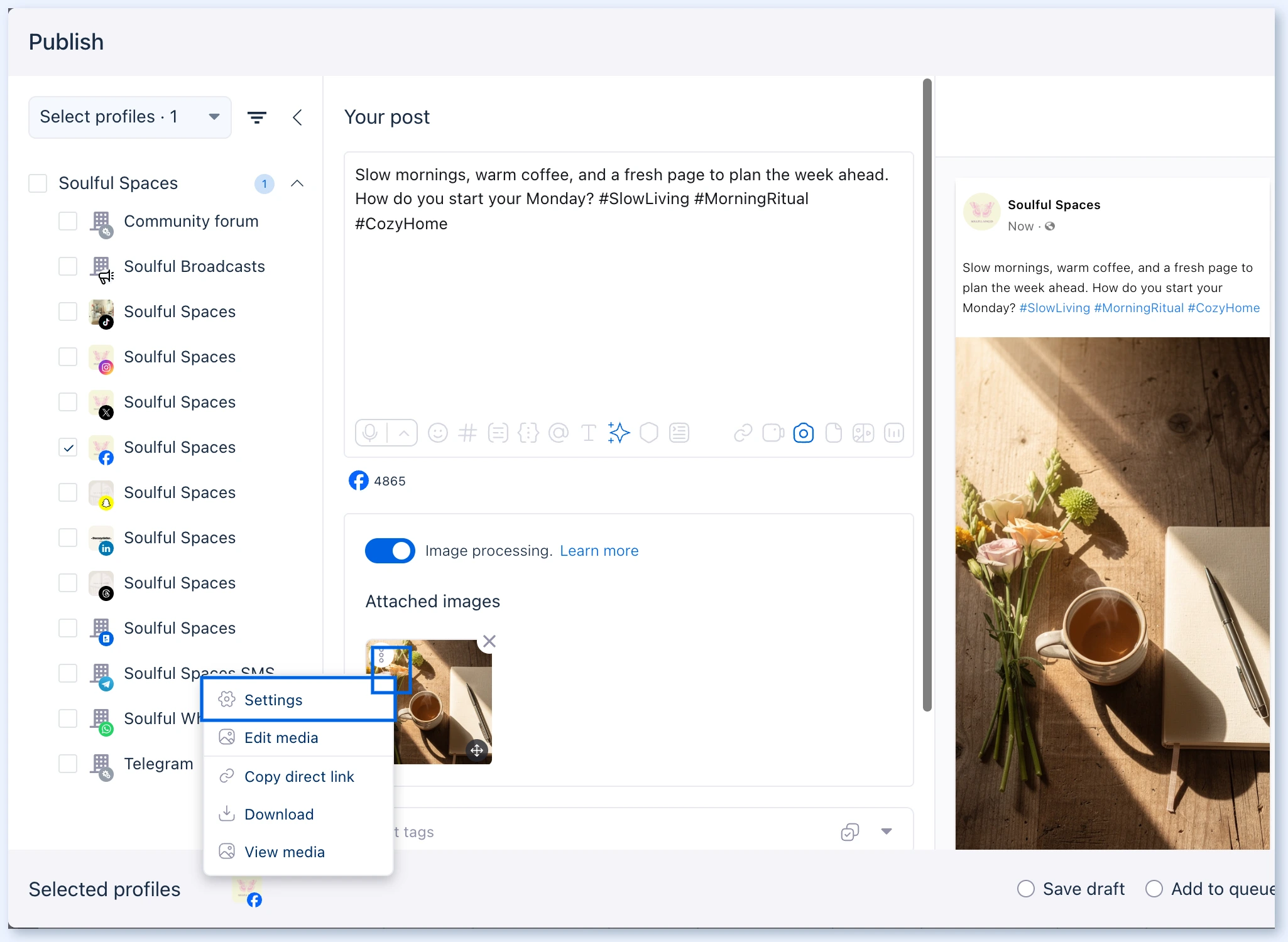Click the post editor vertical scrollbar
Screen dimensions: 1288x942
(927, 396)
